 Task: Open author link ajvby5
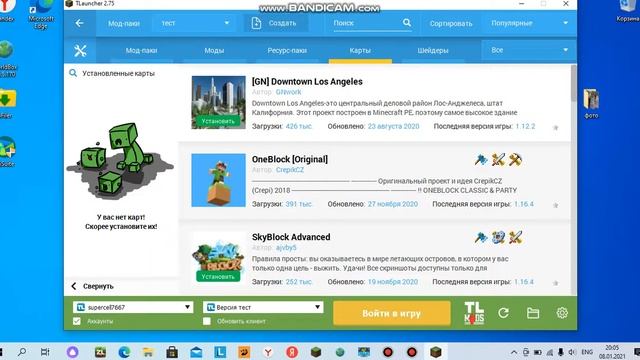286,247
